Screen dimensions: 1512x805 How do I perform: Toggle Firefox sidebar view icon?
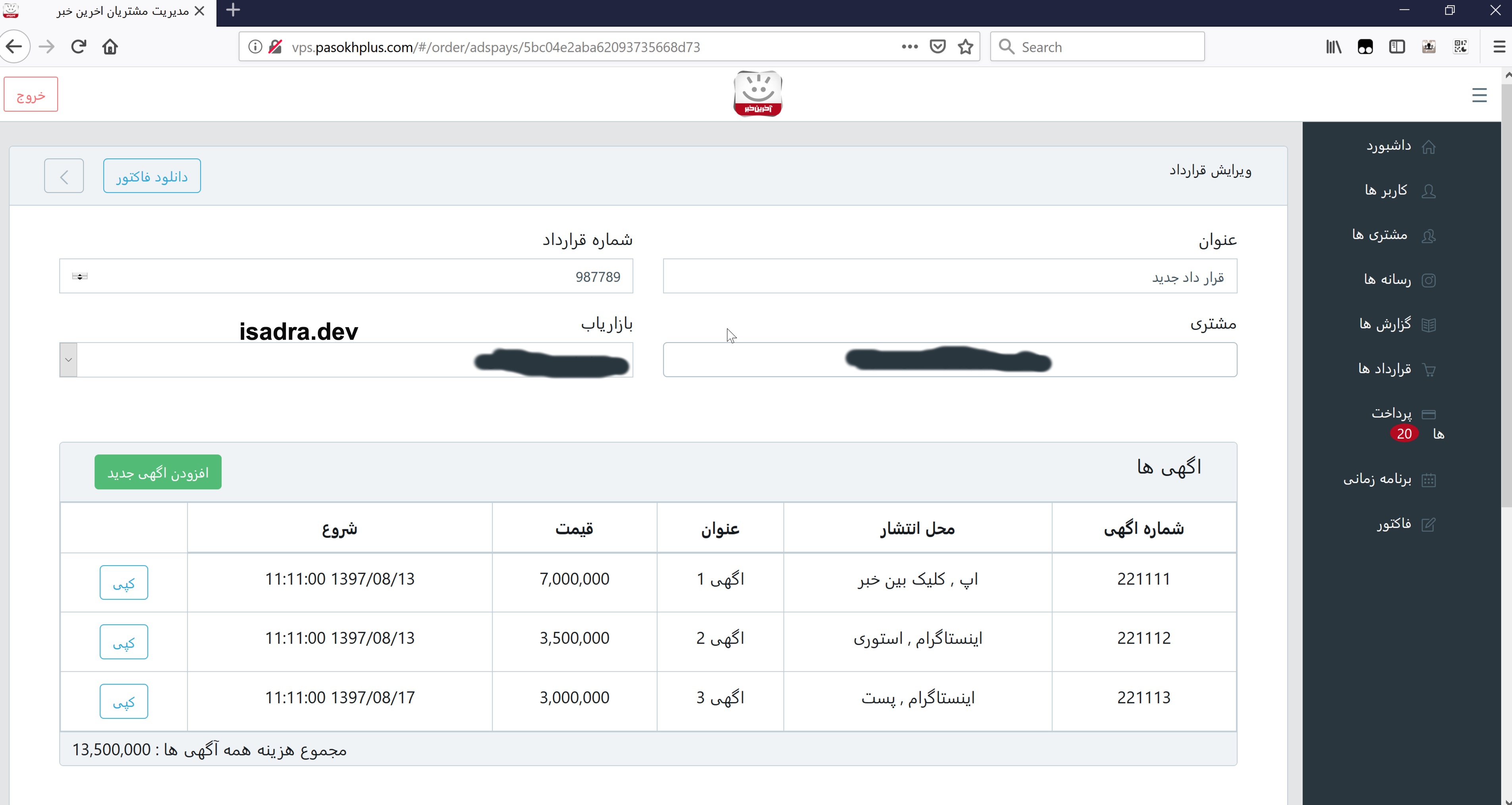(1397, 47)
